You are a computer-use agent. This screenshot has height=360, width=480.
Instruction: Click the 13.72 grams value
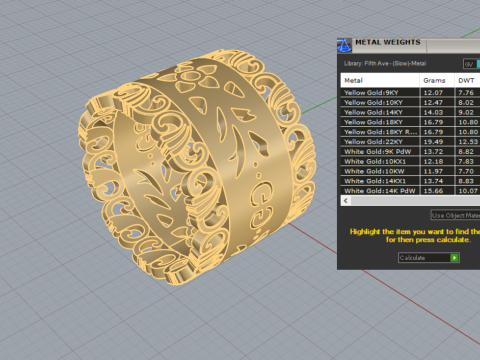(433, 152)
